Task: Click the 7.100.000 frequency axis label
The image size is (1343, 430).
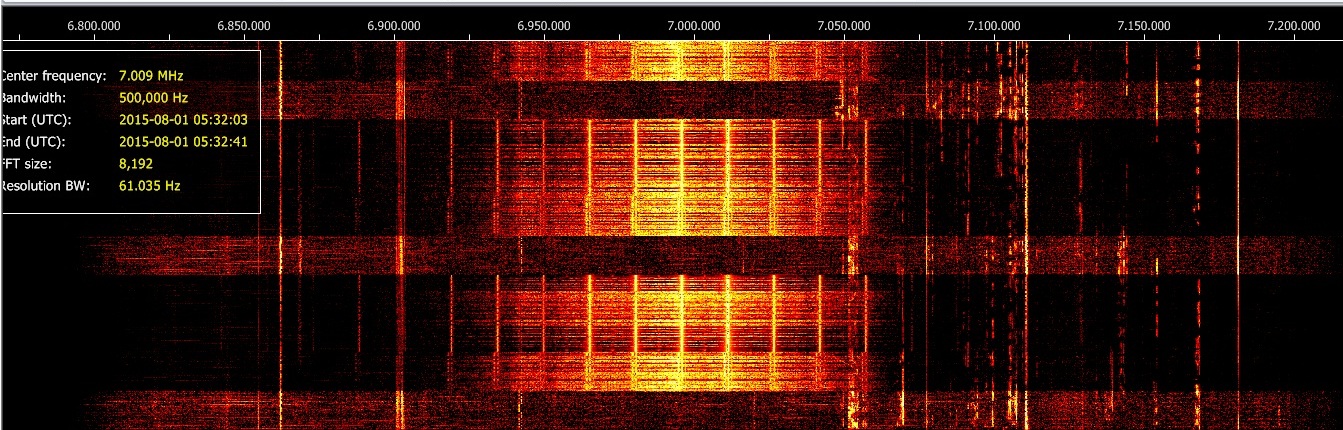Action: [993, 25]
